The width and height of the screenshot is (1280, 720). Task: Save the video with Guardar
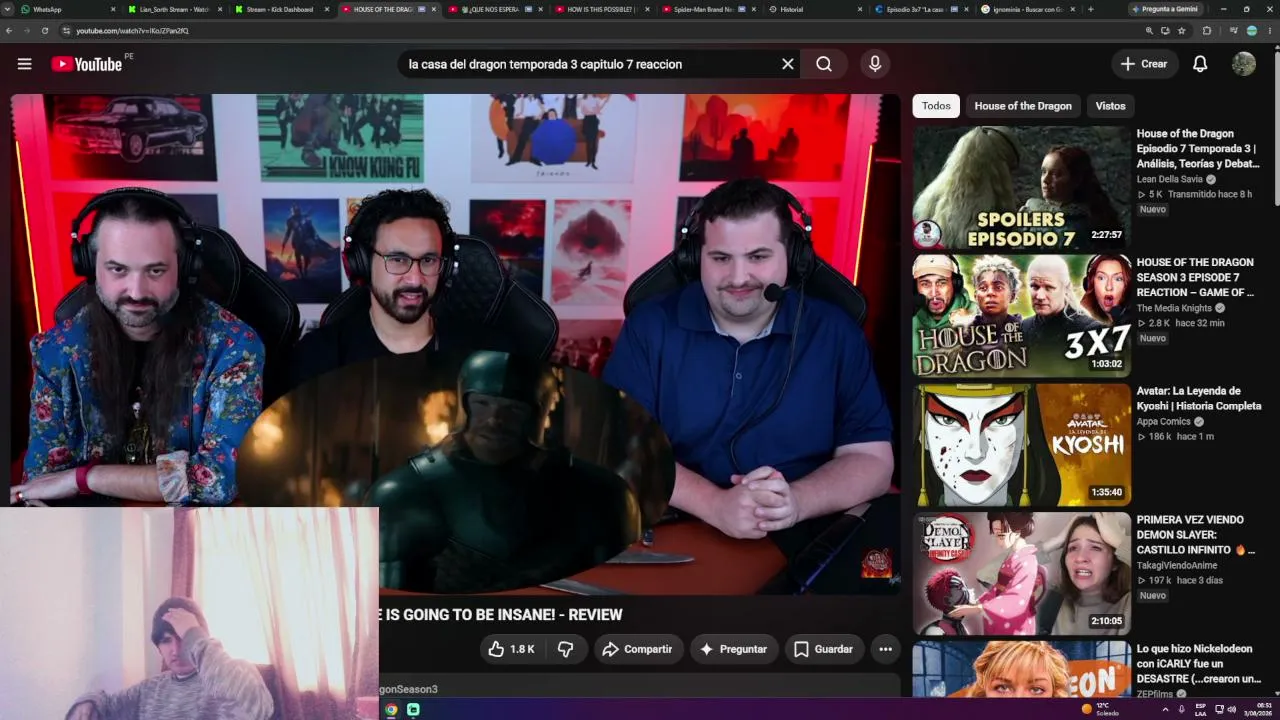click(x=824, y=649)
